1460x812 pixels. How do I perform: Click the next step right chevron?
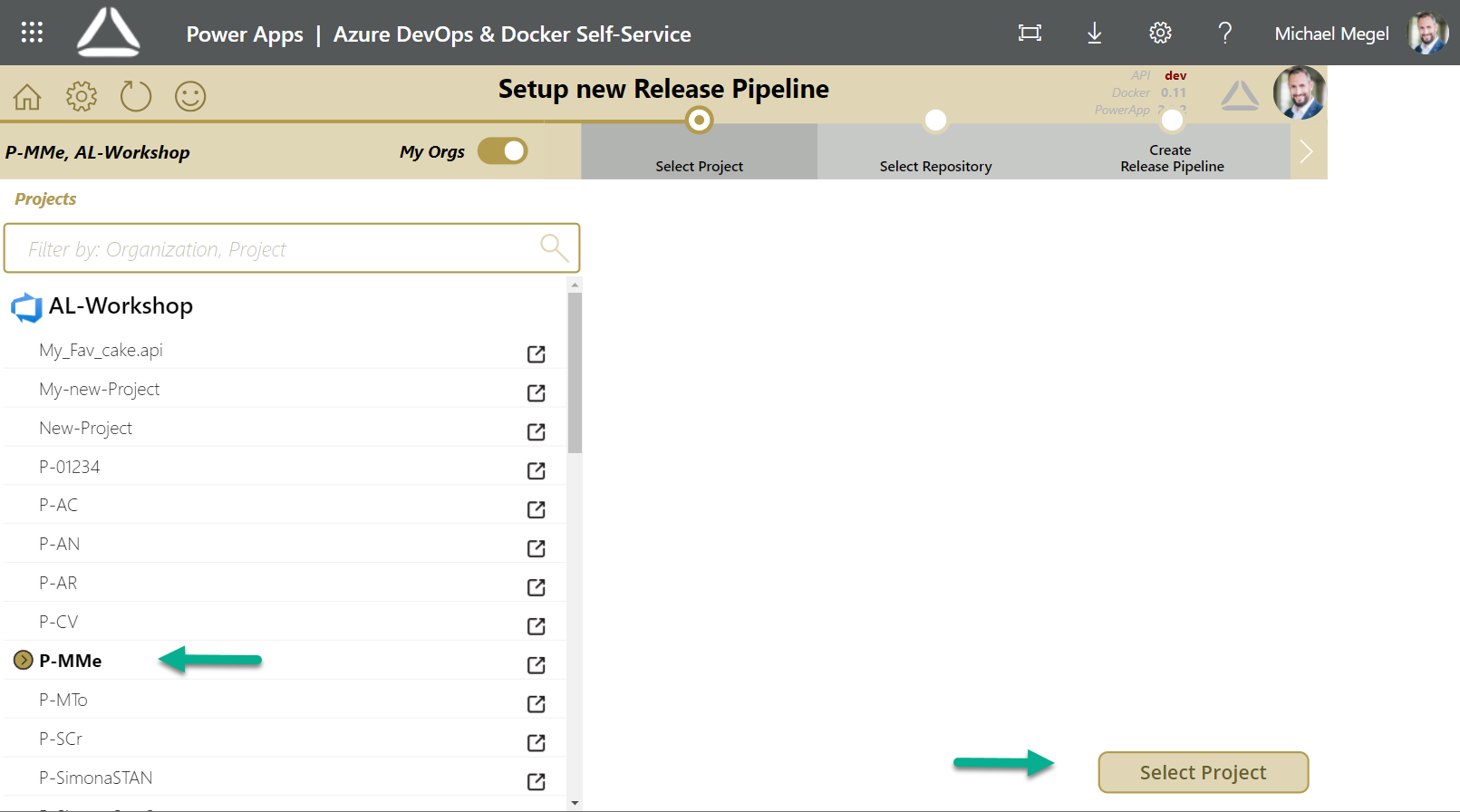(x=1307, y=151)
